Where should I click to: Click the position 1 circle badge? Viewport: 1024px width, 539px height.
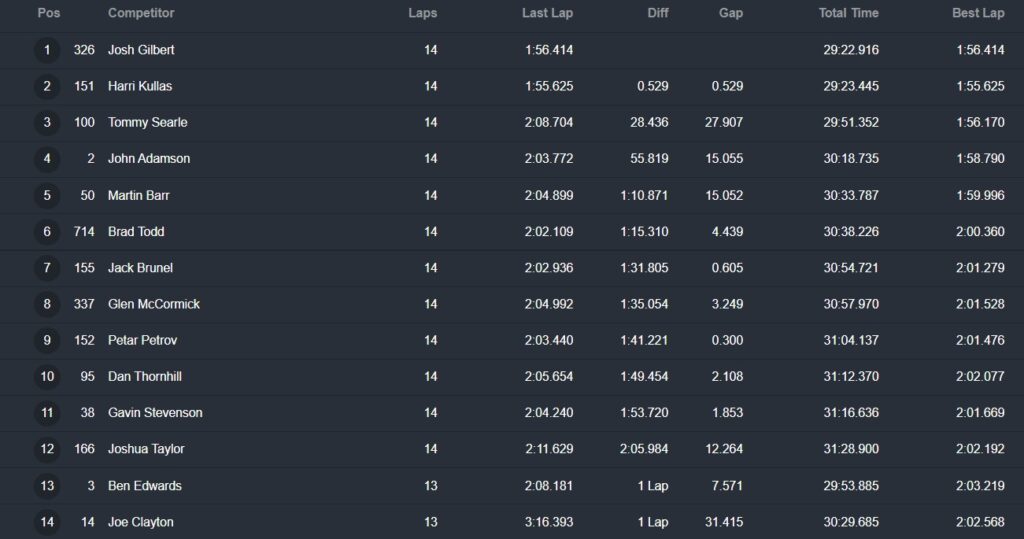pyautogui.click(x=47, y=50)
